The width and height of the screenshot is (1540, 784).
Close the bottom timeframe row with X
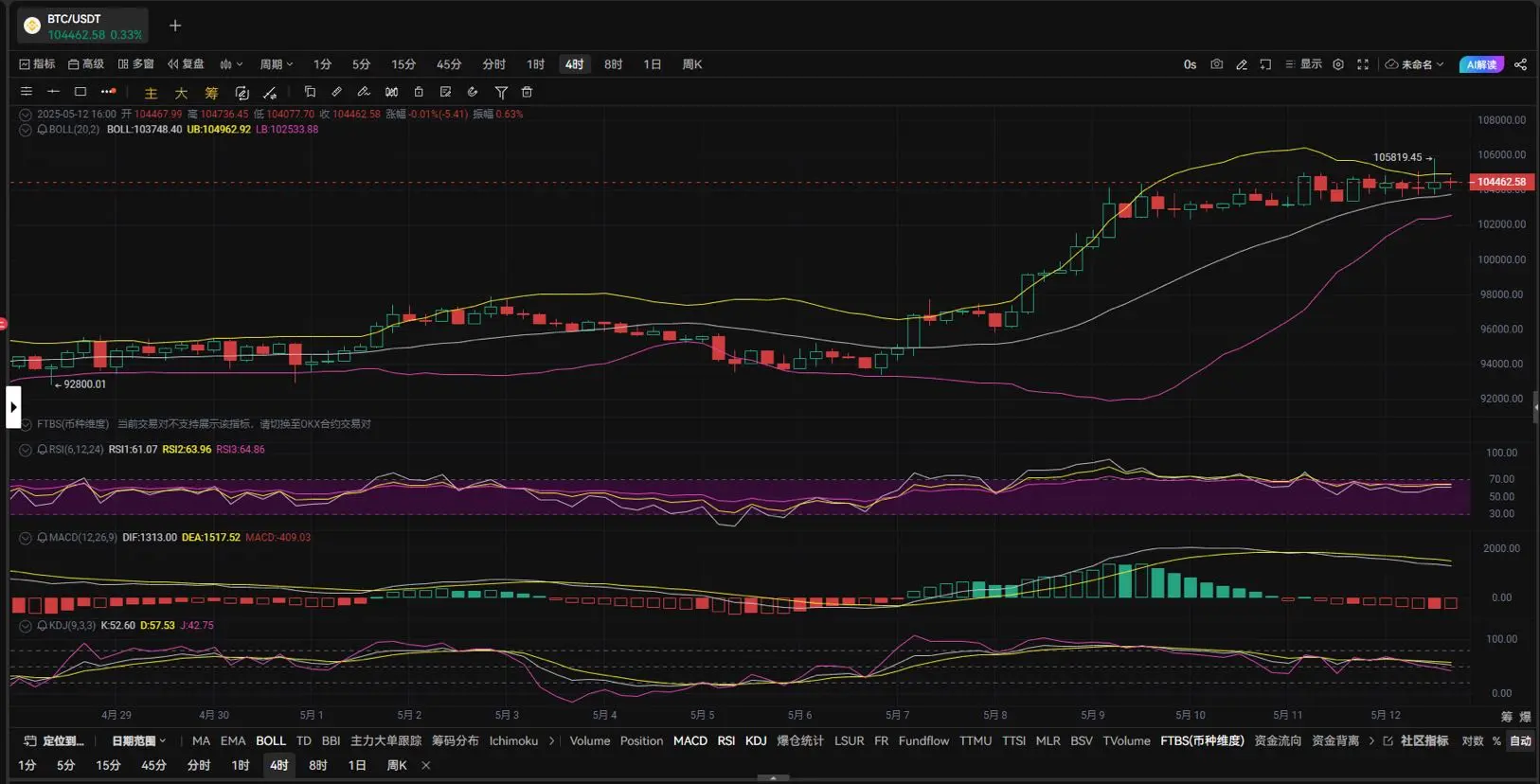(426, 765)
